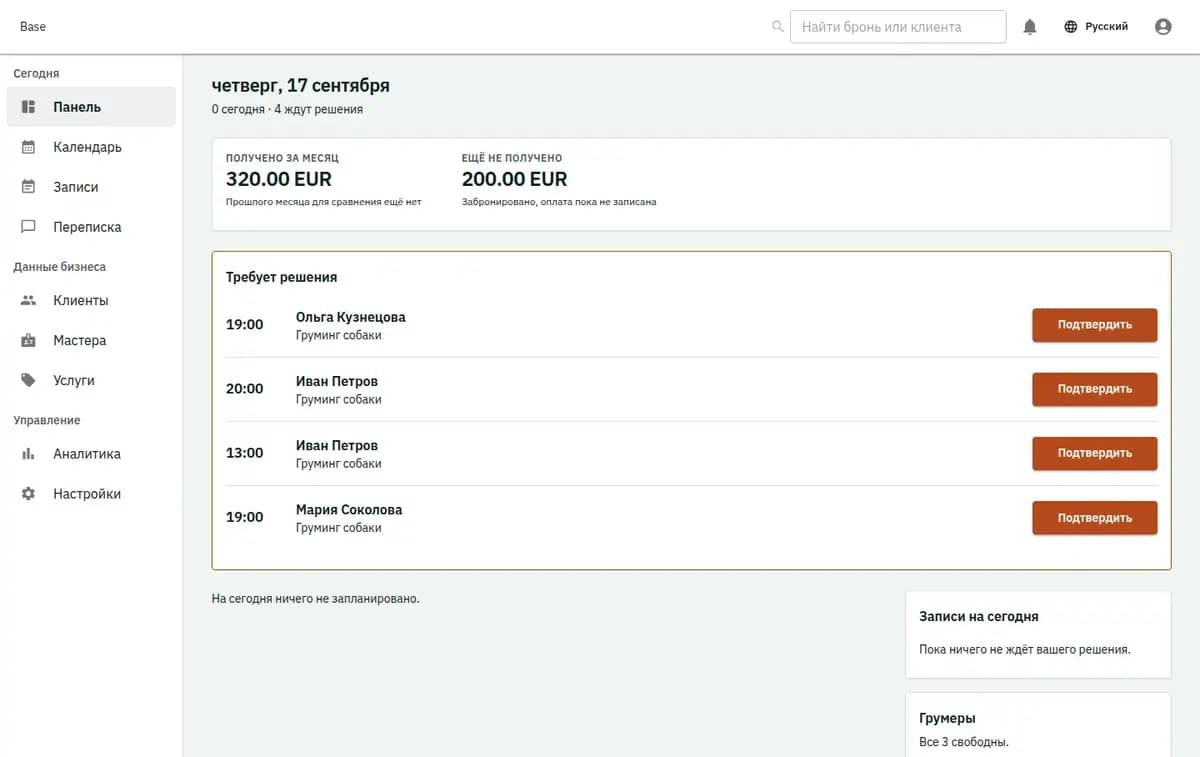Open the user account avatar icon
This screenshot has height=757, width=1200.
[1163, 27]
